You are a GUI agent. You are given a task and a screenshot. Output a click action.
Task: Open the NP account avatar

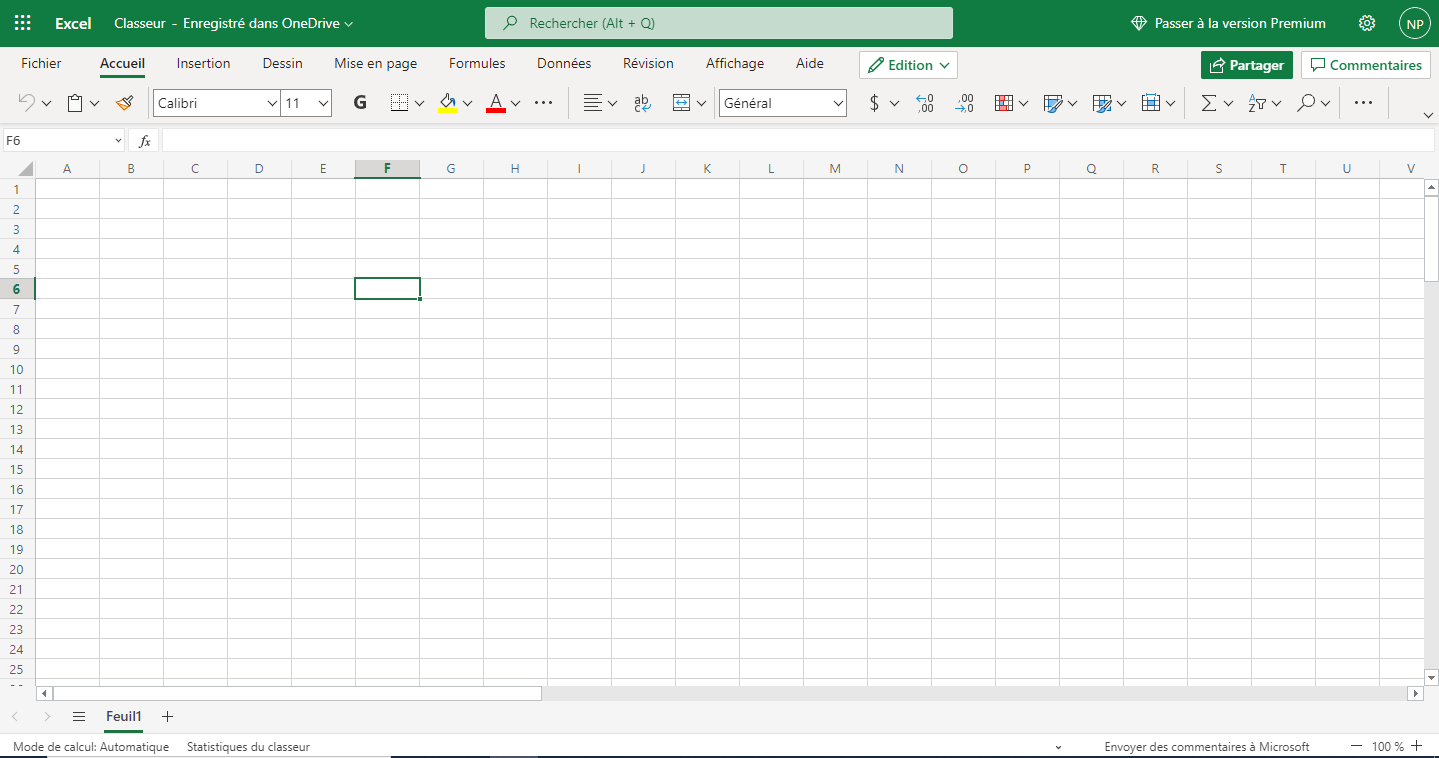pyautogui.click(x=1414, y=23)
